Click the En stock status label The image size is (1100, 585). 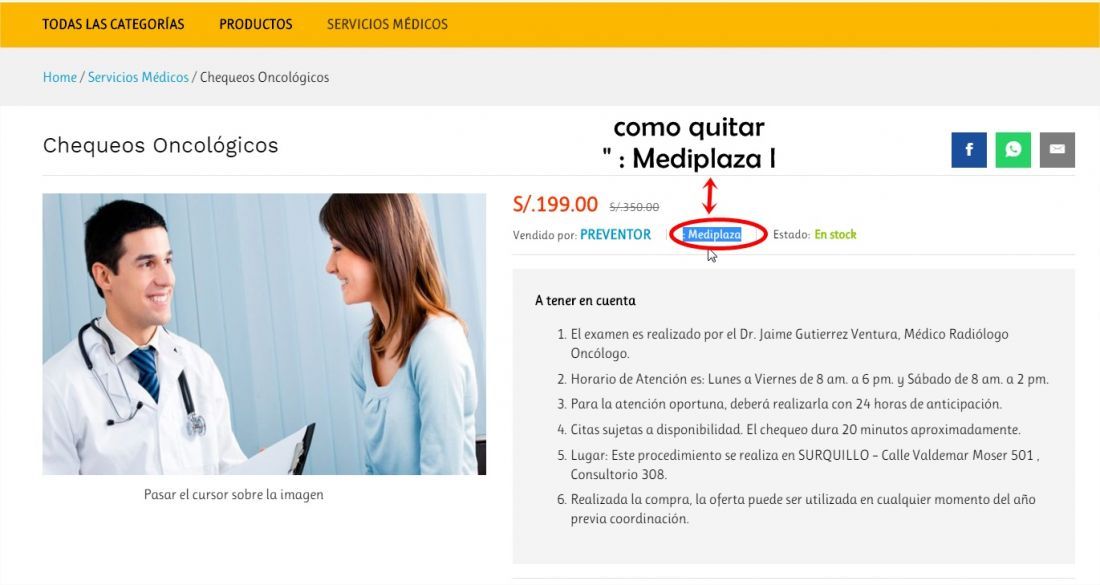click(x=835, y=234)
